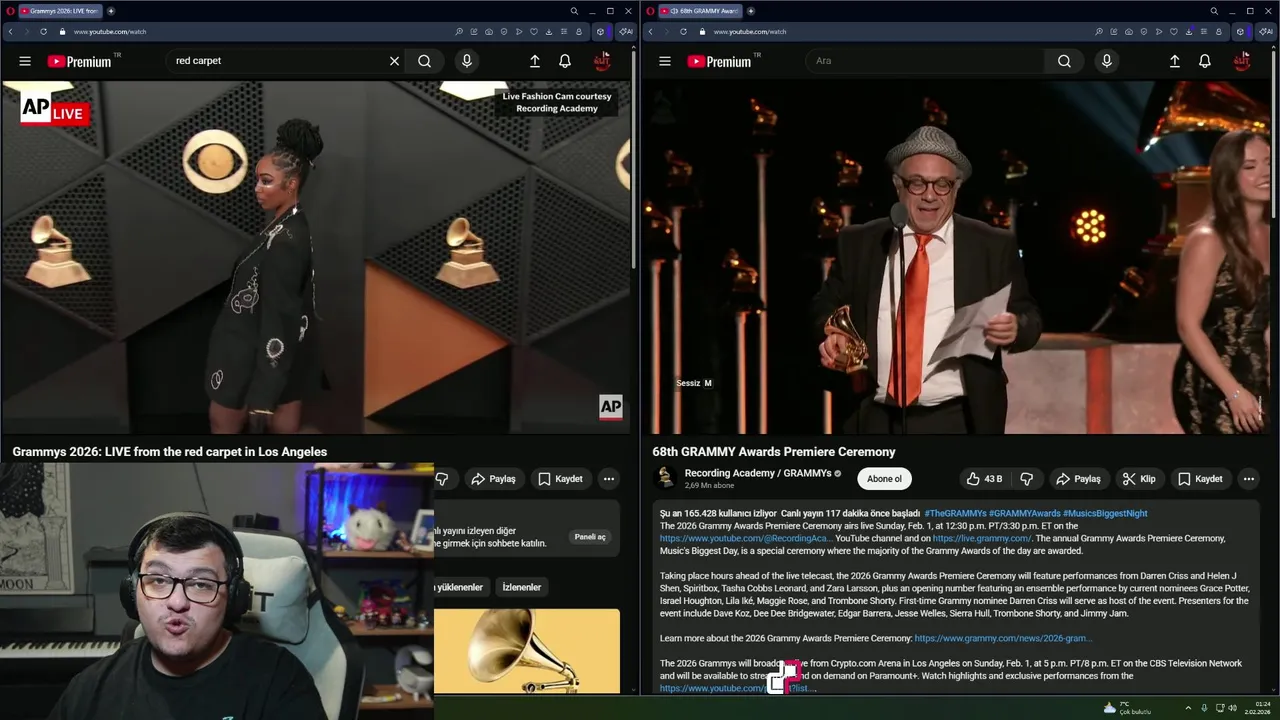Open the #TheGRAMMYs hashtag link
Viewport: 1280px width, 720px height.
coord(955,513)
